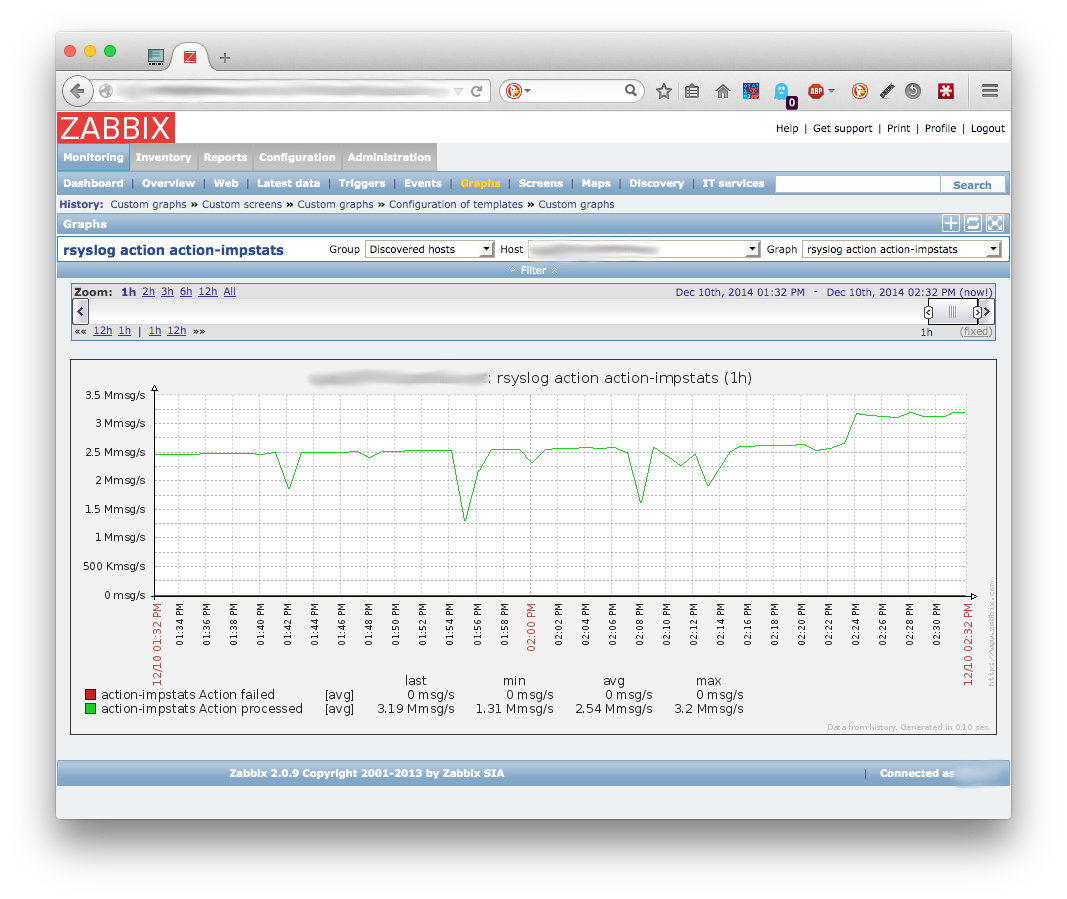Switch to the pinned monitor-icon browser tab
The height and width of the screenshot is (899, 1067).
tap(156, 57)
